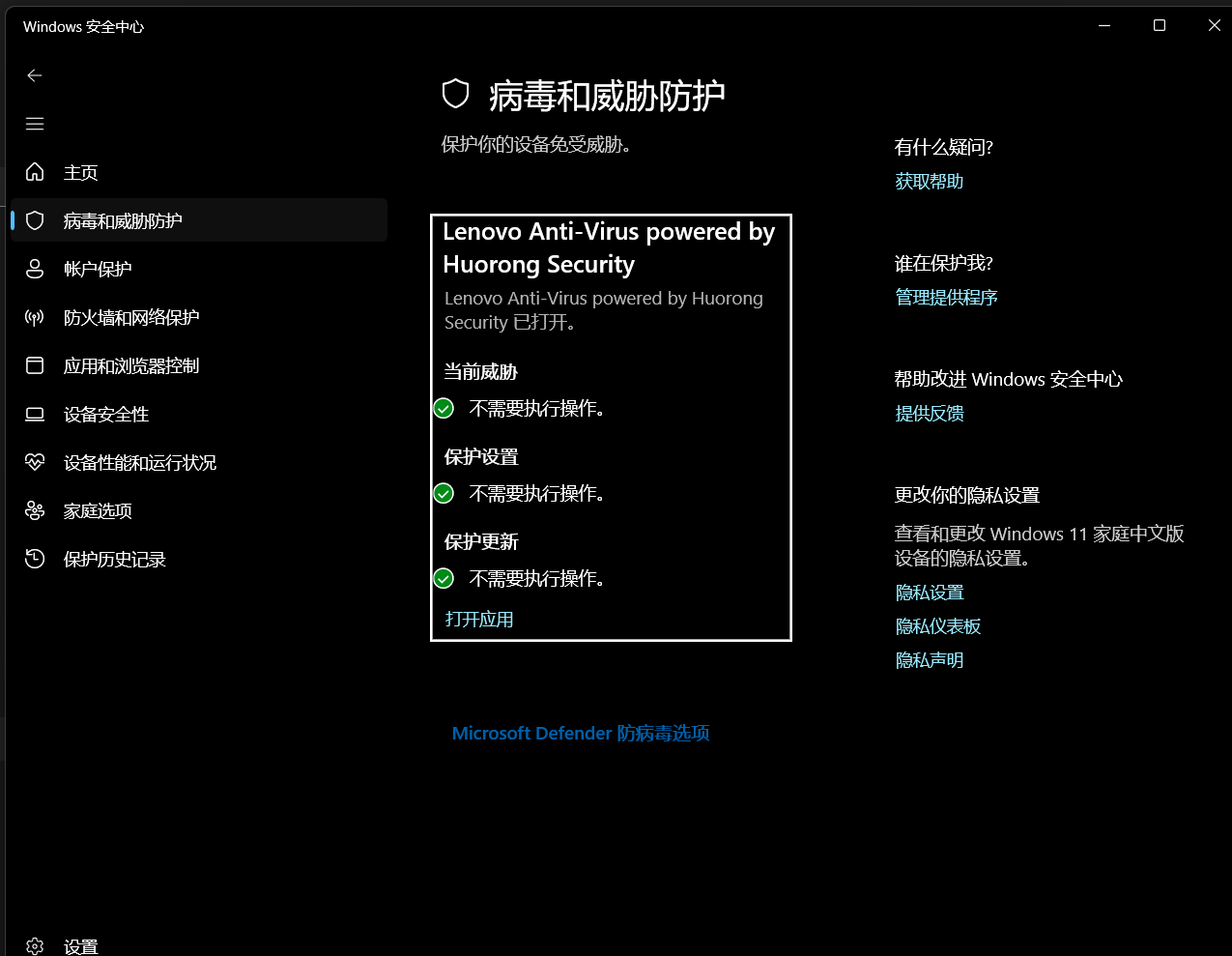Click the family icon beside 家庭选项

click(x=35, y=510)
